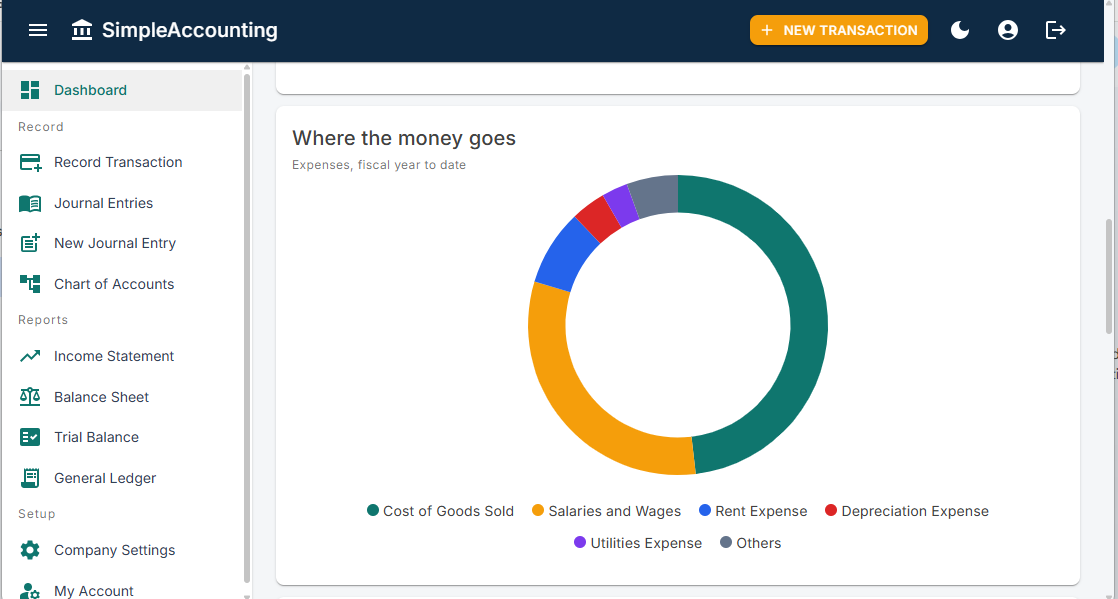
Task: Click the 'Where the money goes' heading
Action: tap(404, 138)
